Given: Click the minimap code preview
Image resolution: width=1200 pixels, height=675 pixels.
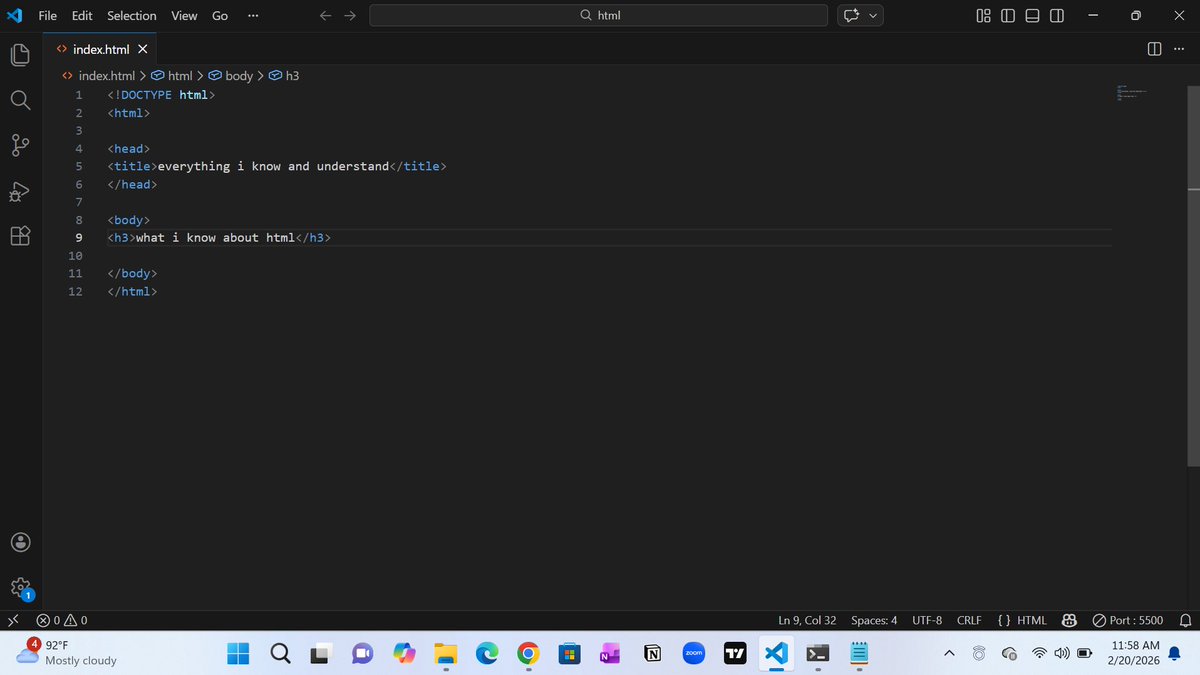Looking at the screenshot, I should (x=1131, y=92).
